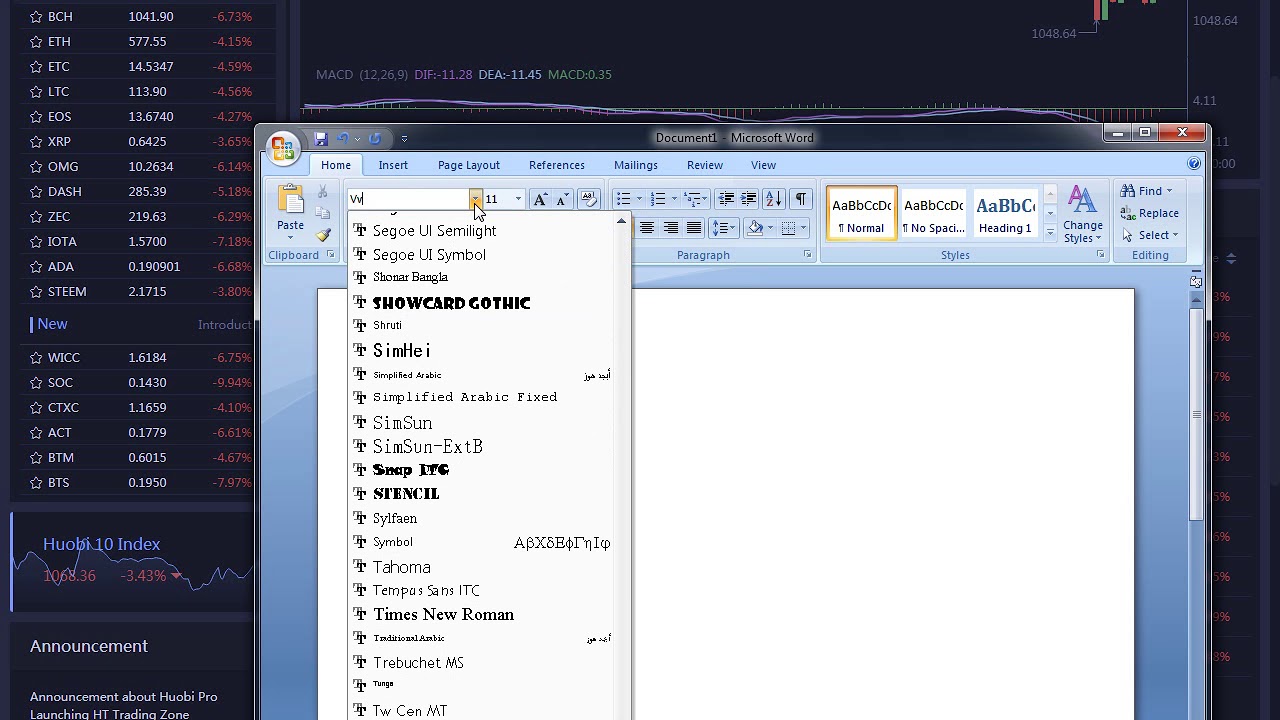Redo action in Quick Access toolbar
Screen dimensions: 1280x720
coord(375,139)
